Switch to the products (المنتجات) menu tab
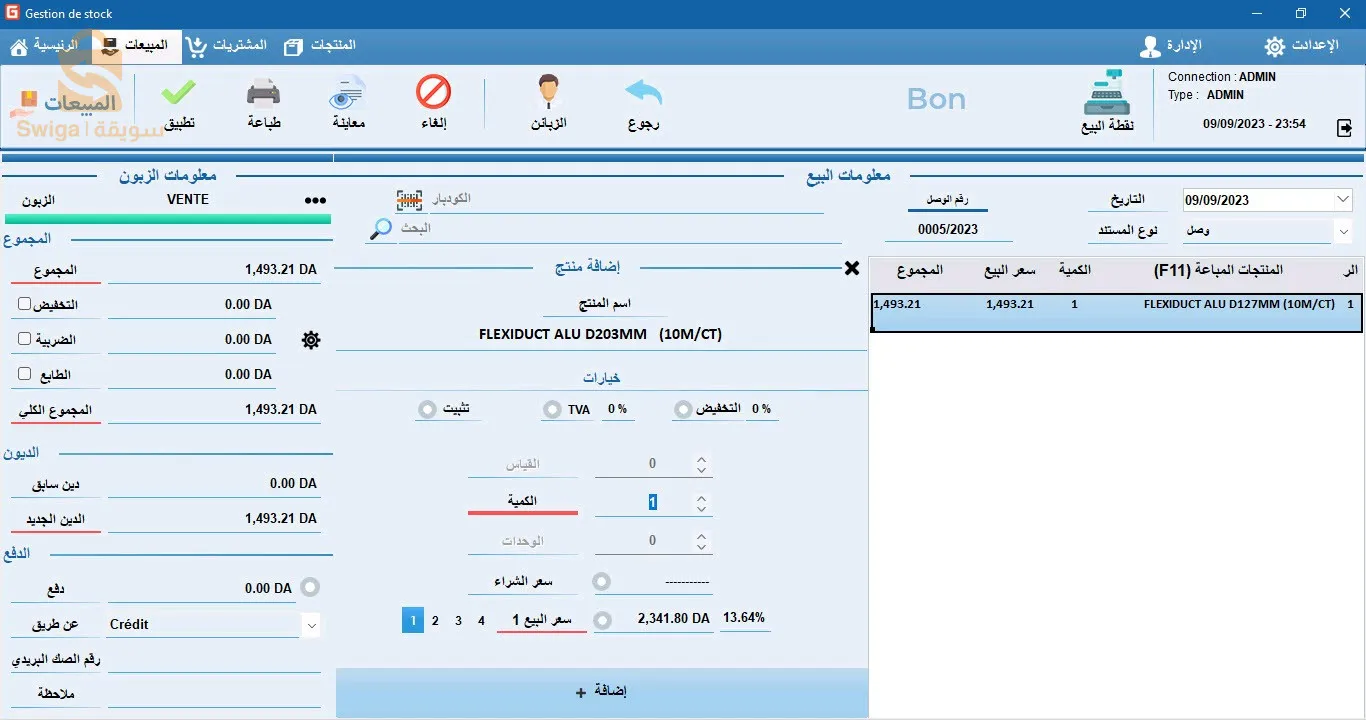Viewport: 1366px width, 720px height. click(x=320, y=46)
